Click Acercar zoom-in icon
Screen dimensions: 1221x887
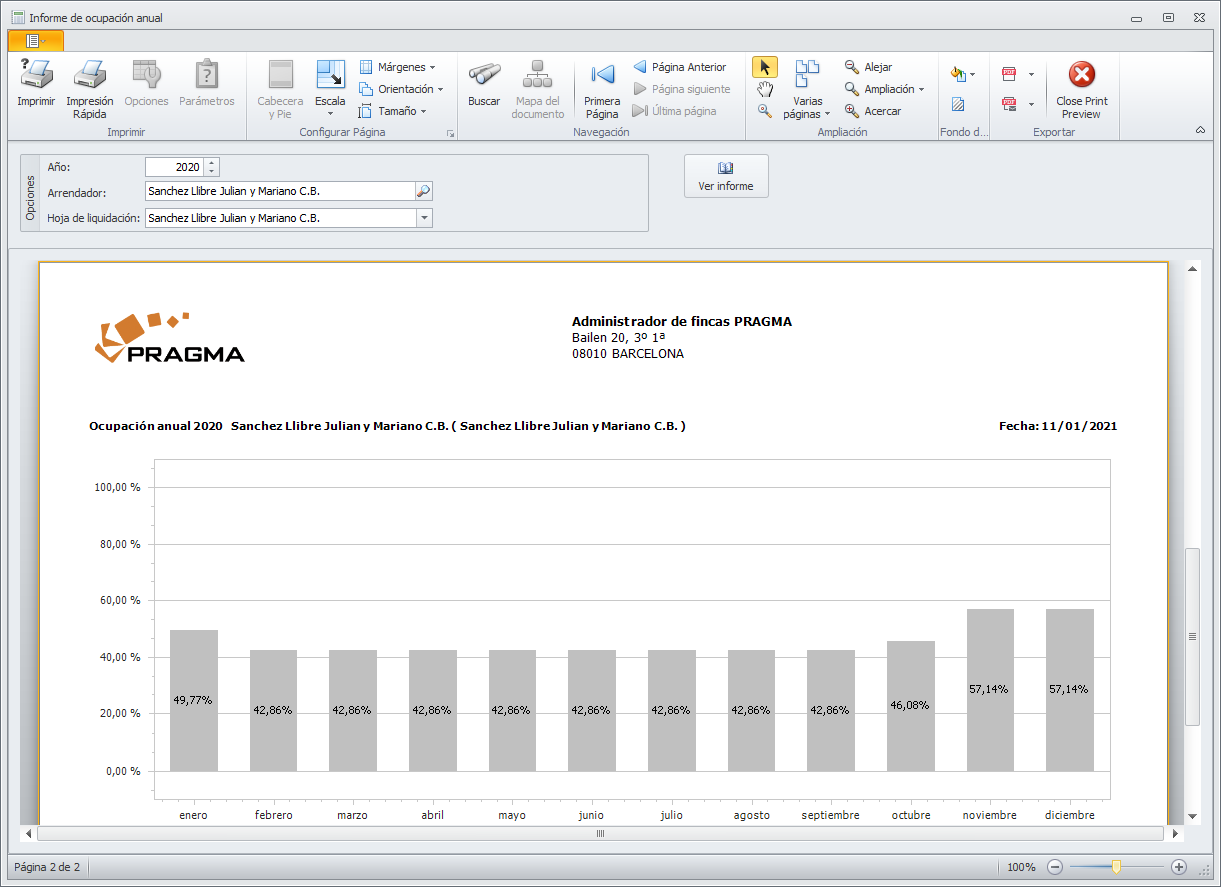(852, 111)
